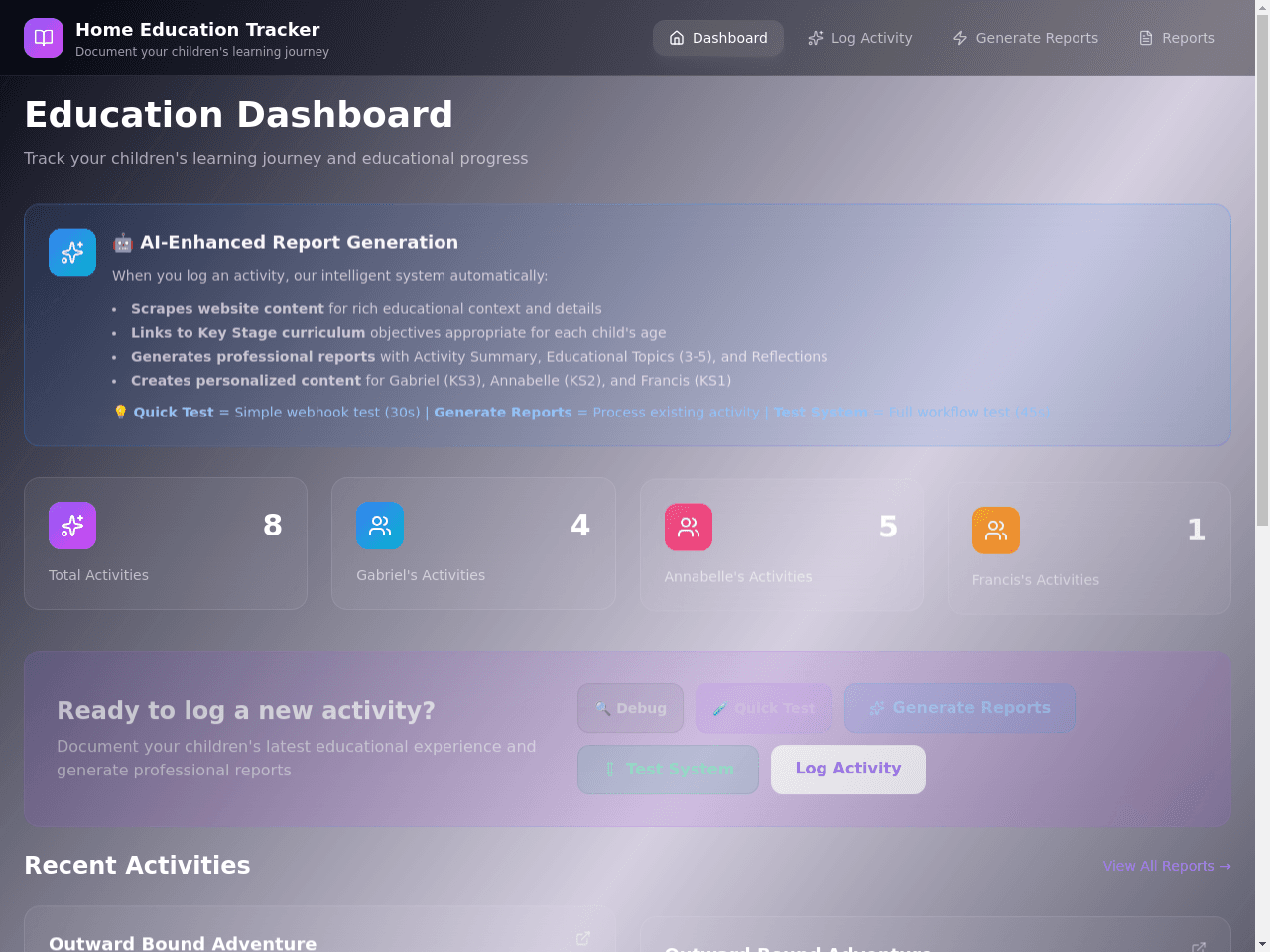Click the bold 'Quick Test' hint text in the AI banner
The width and height of the screenshot is (1270, 952).
pyautogui.click(x=174, y=413)
